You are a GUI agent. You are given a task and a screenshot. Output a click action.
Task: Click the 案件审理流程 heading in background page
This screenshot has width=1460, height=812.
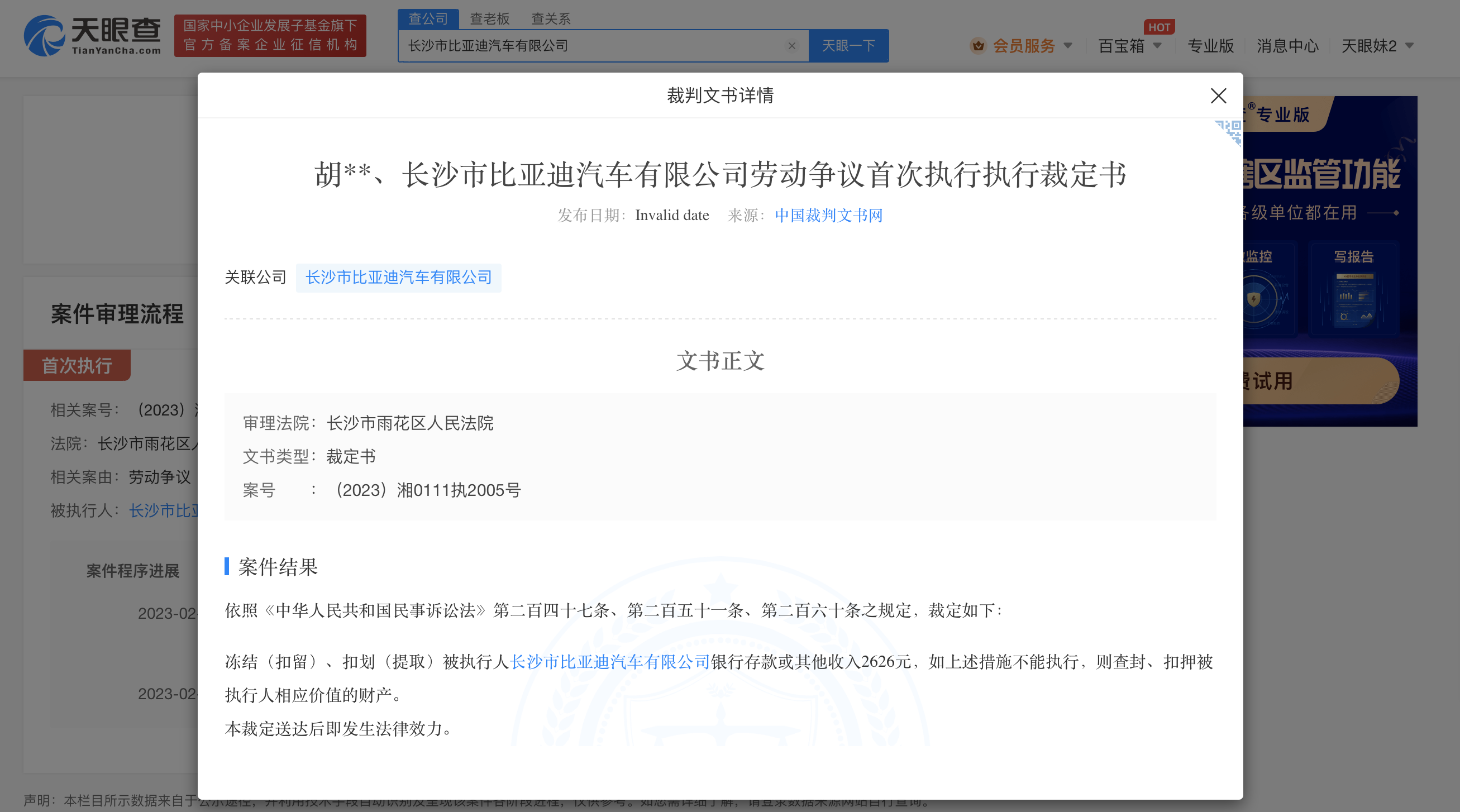point(117,313)
